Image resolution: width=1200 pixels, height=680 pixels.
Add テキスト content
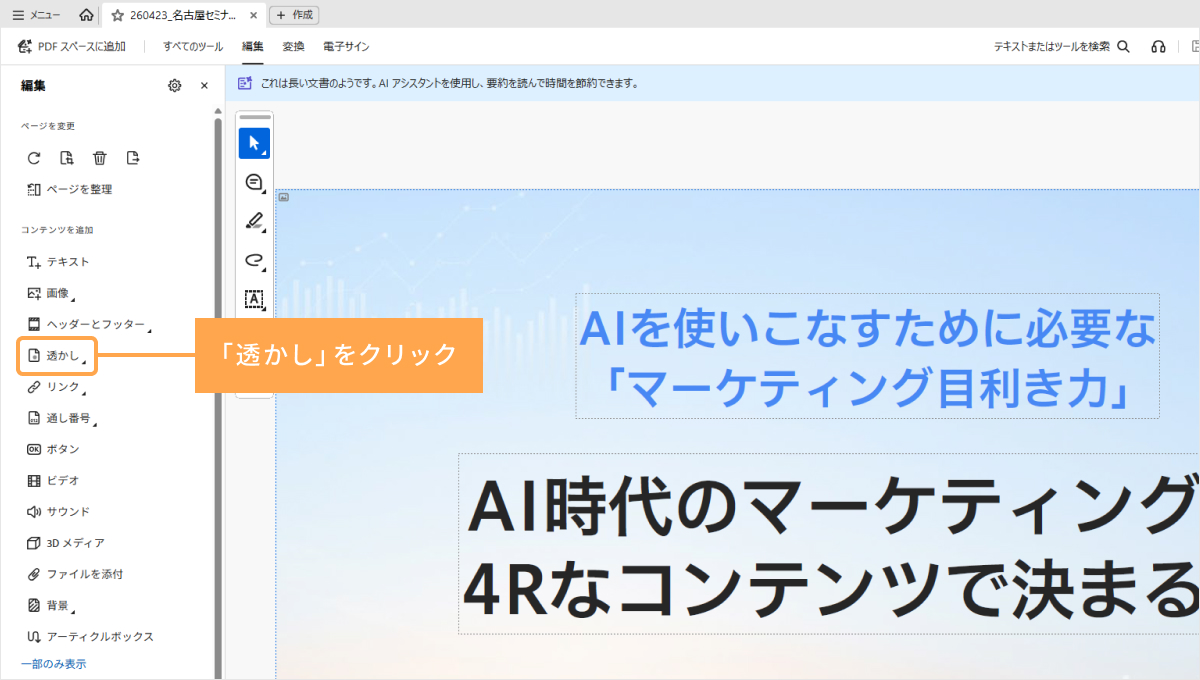click(x=58, y=262)
